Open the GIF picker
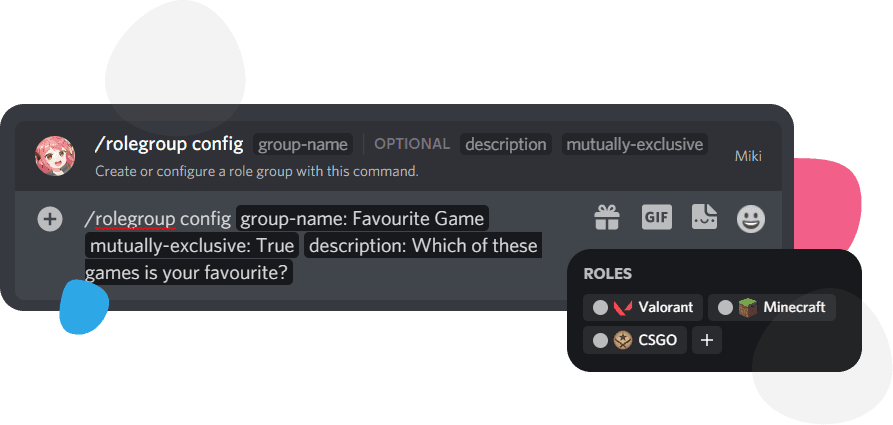 (x=656, y=217)
